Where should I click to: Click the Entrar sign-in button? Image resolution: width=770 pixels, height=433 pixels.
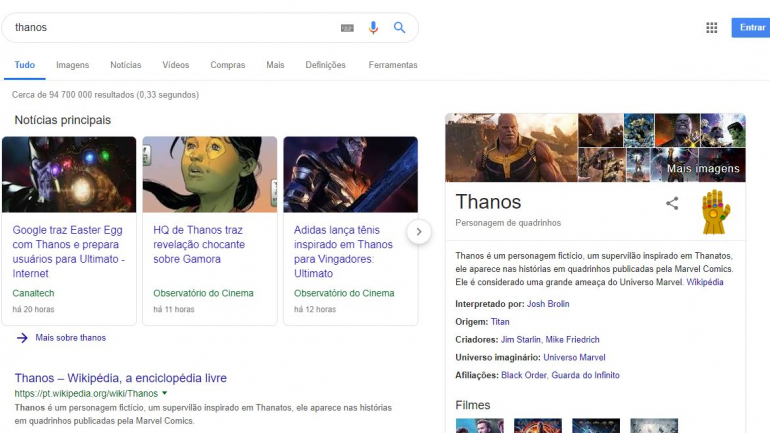(751, 27)
